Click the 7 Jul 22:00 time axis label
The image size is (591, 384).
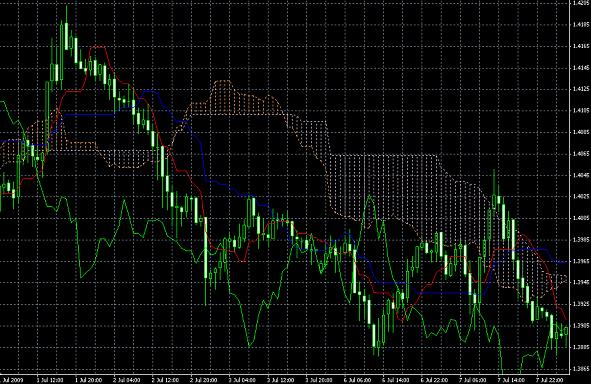(x=550, y=380)
